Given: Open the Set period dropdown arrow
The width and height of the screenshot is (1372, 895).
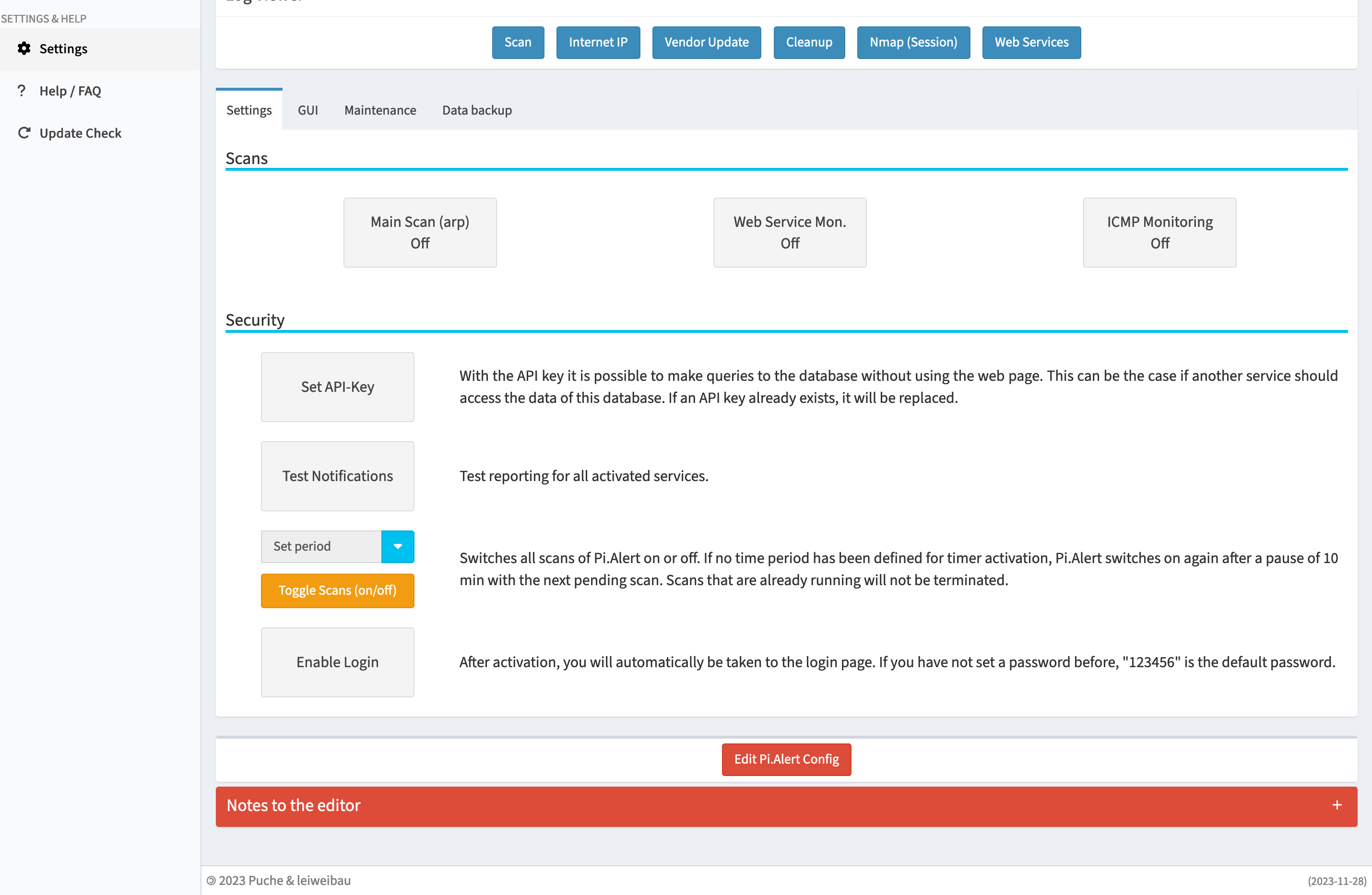Looking at the screenshot, I should [398, 546].
